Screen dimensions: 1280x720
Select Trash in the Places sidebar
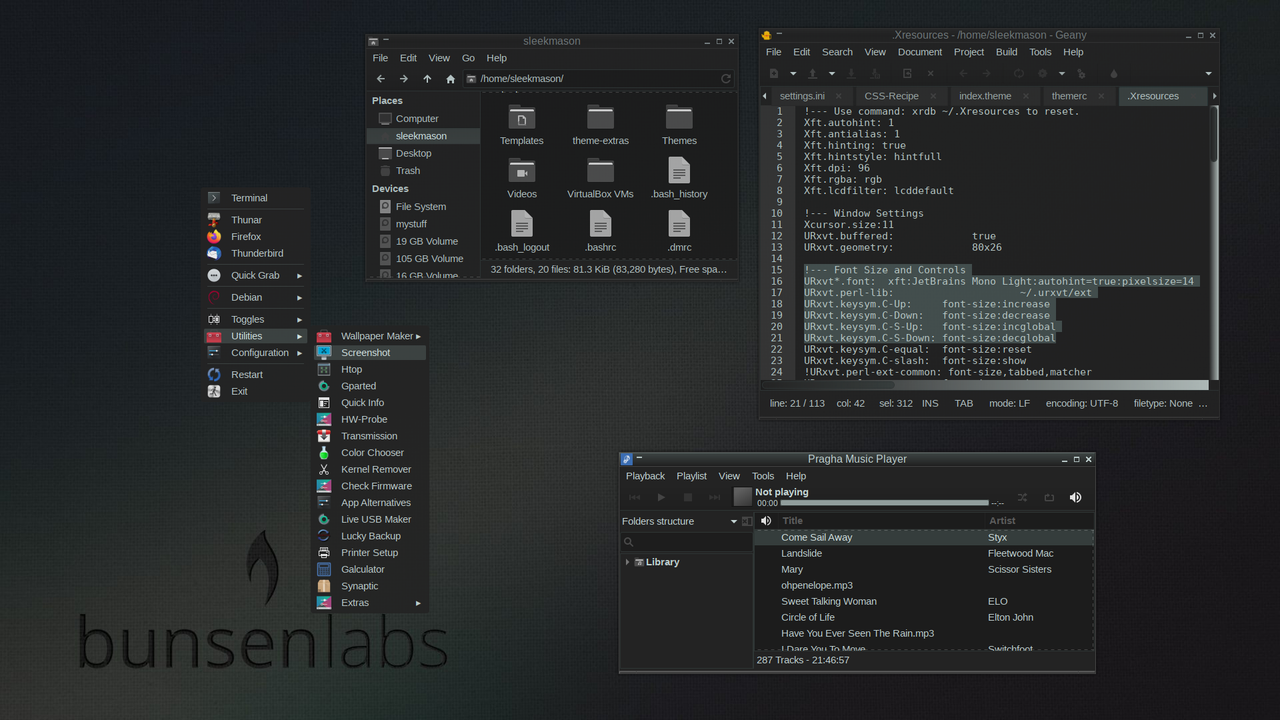pos(423,171)
